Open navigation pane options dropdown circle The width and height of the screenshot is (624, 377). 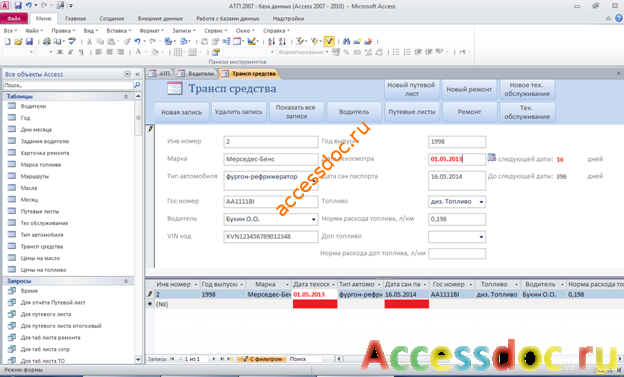click(x=127, y=74)
